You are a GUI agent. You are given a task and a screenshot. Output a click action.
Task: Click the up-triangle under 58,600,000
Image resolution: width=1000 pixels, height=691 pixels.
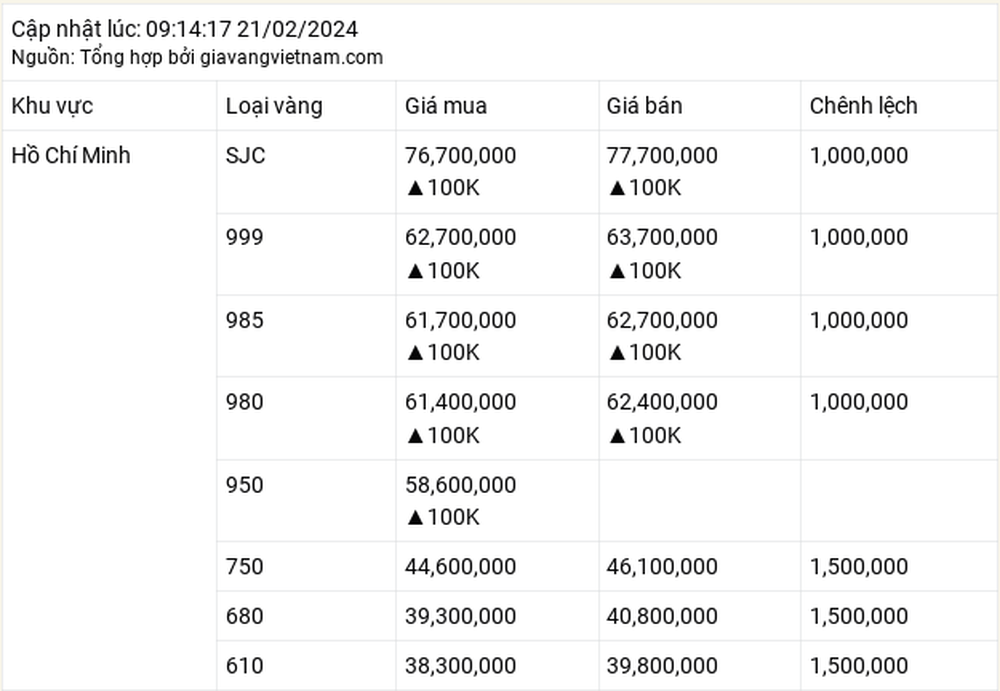pos(415,517)
